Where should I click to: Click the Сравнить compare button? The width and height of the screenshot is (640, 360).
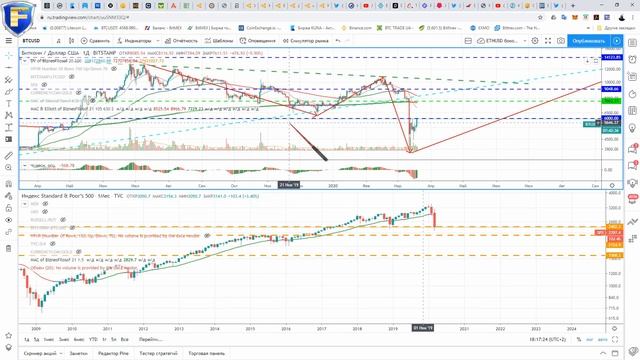point(95,41)
